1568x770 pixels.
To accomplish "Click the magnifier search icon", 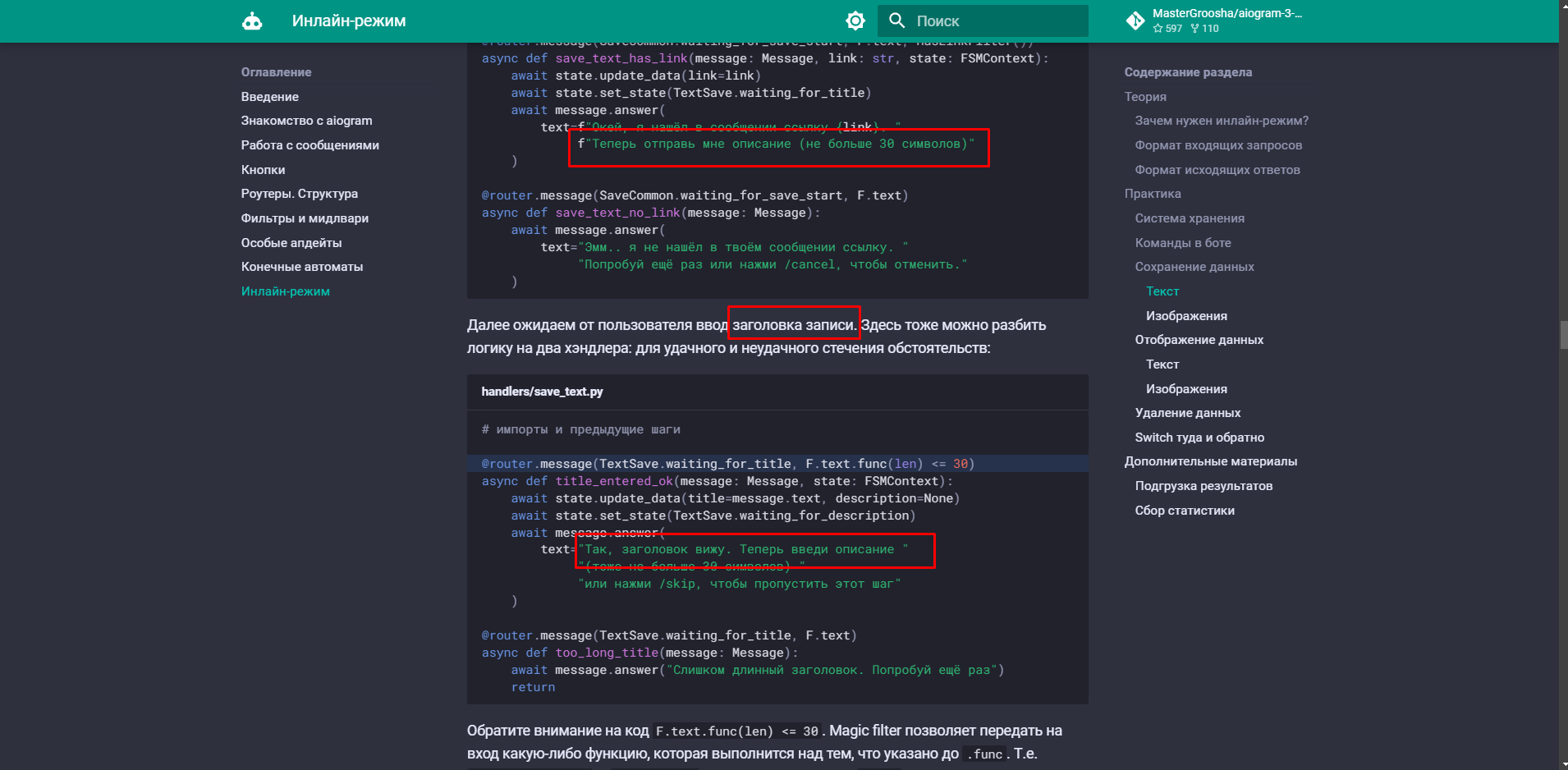I will tap(896, 21).
